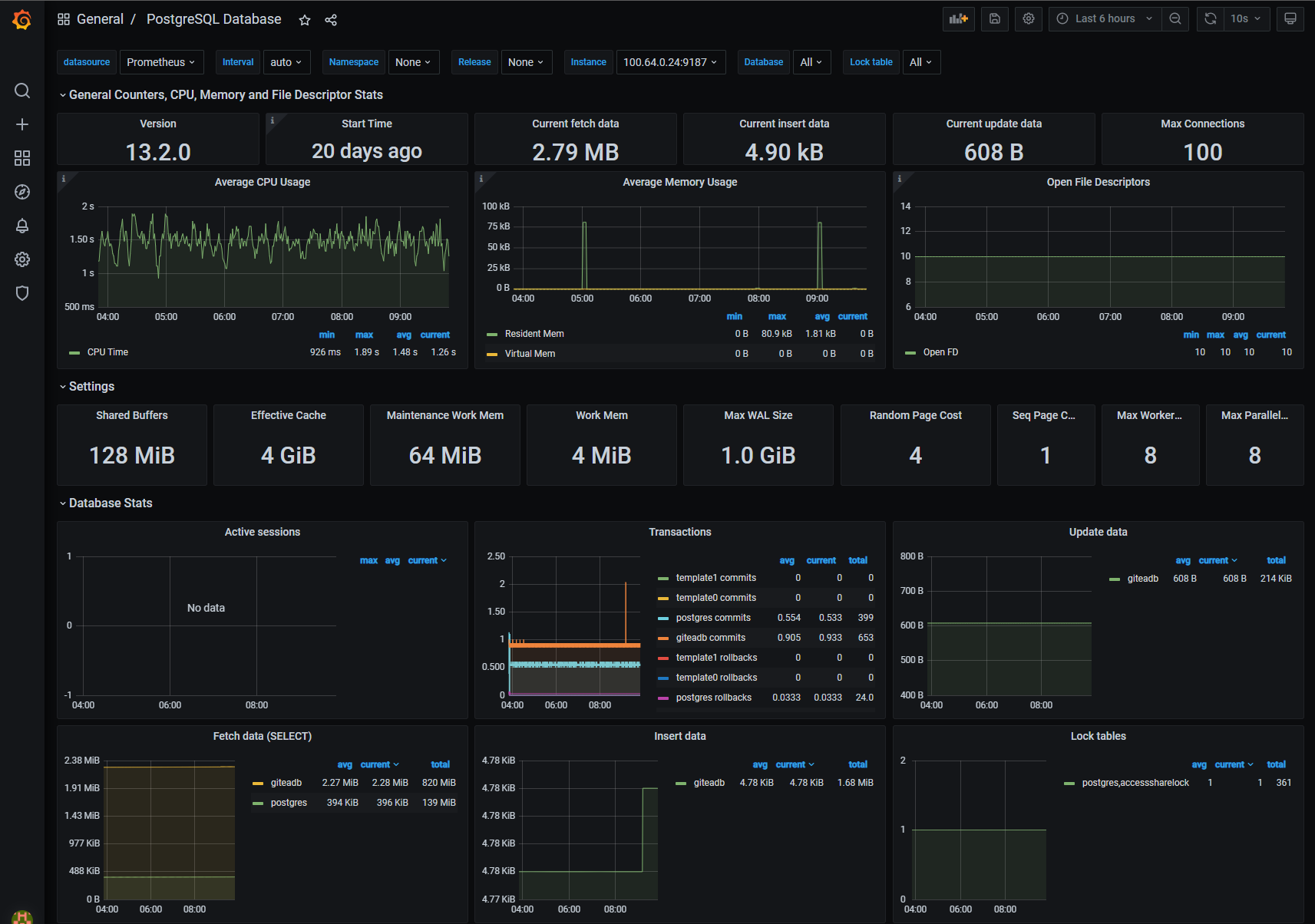1315x924 pixels.
Task: Open the Server Admin shield icon
Action: click(x=22, y=293)
